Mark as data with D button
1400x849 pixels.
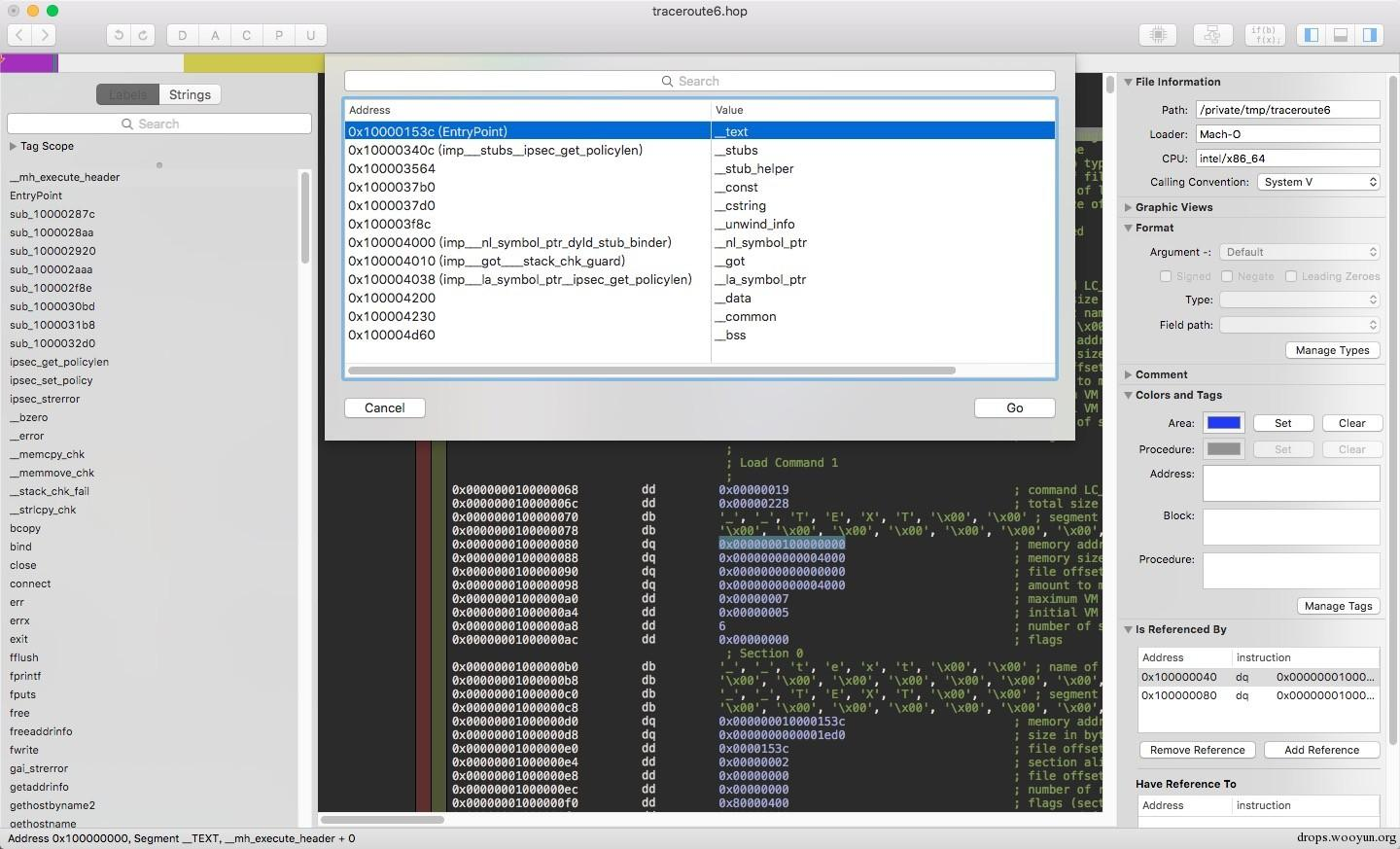tap(183, 35)
